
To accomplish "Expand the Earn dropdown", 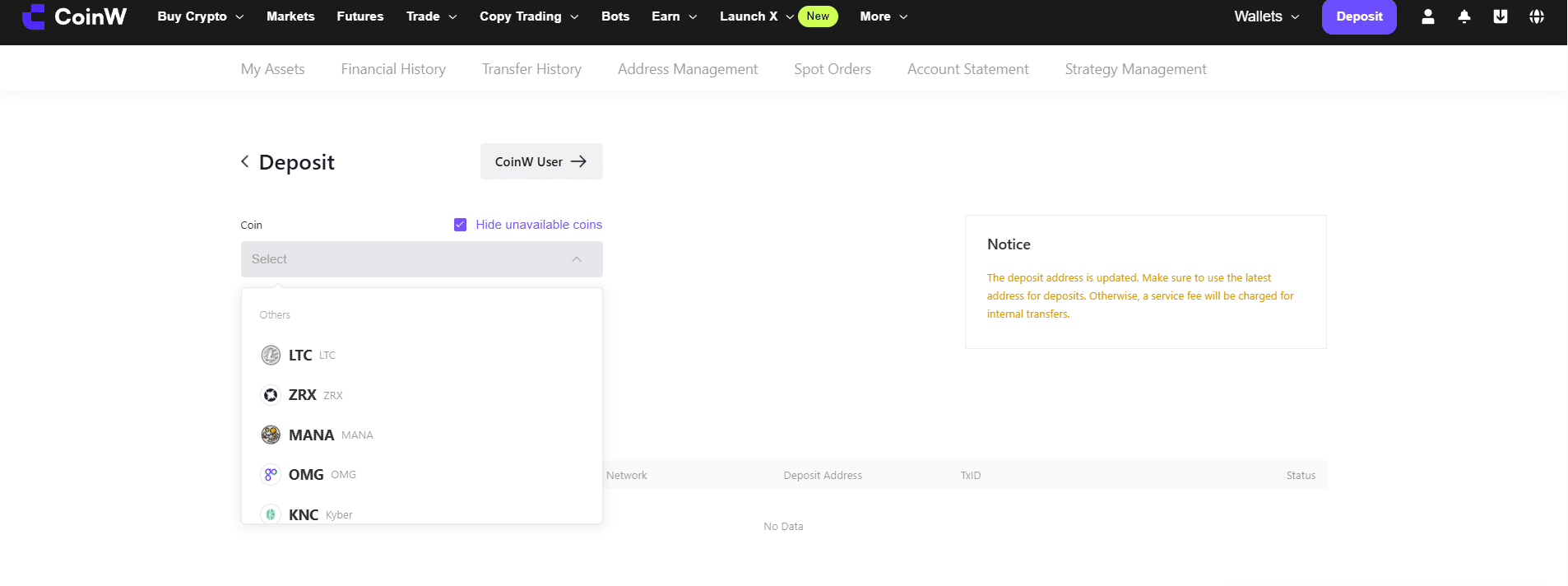I will (674, 16).
